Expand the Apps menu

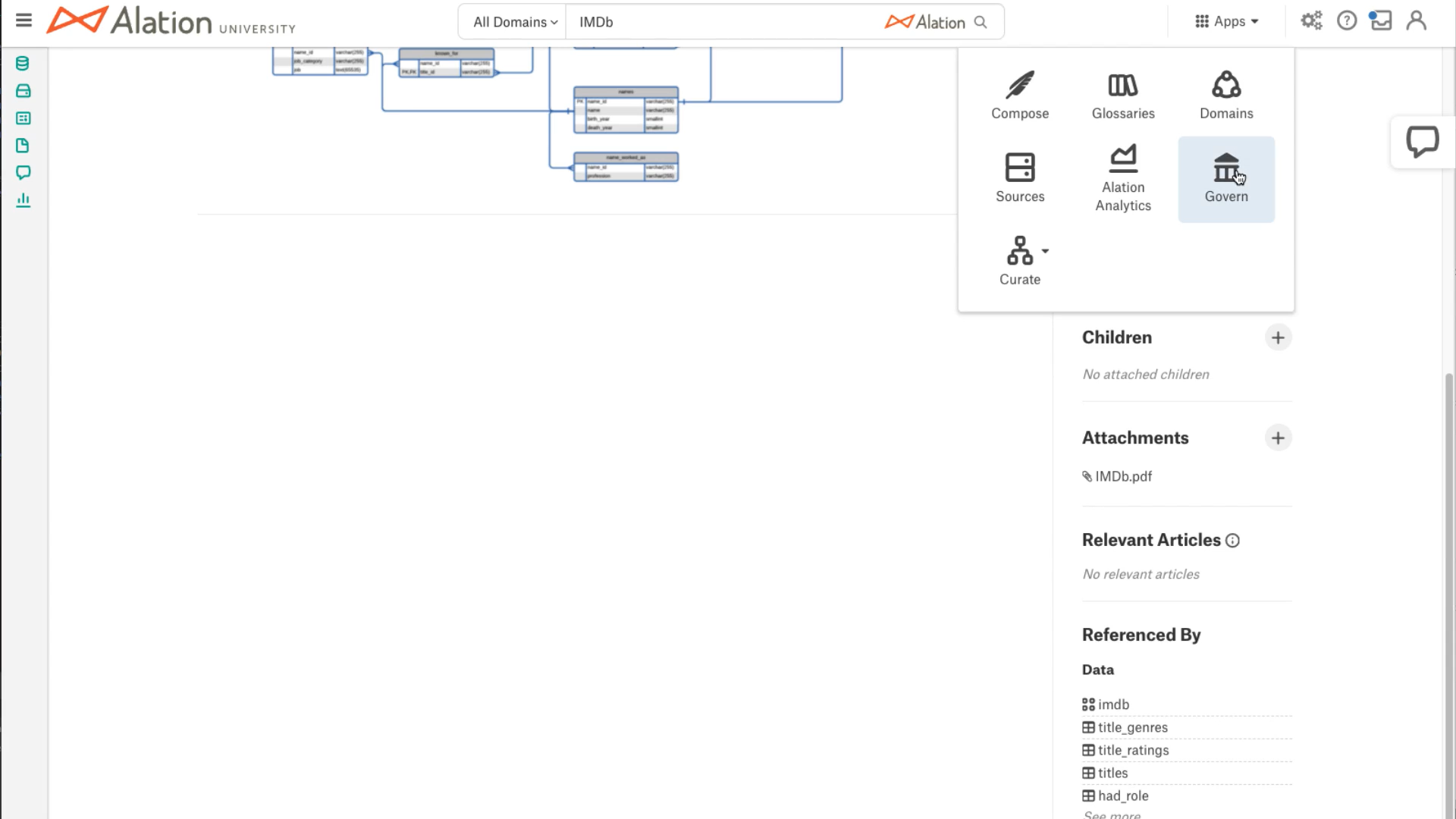pyautogui.click(x=1227, y=21)
